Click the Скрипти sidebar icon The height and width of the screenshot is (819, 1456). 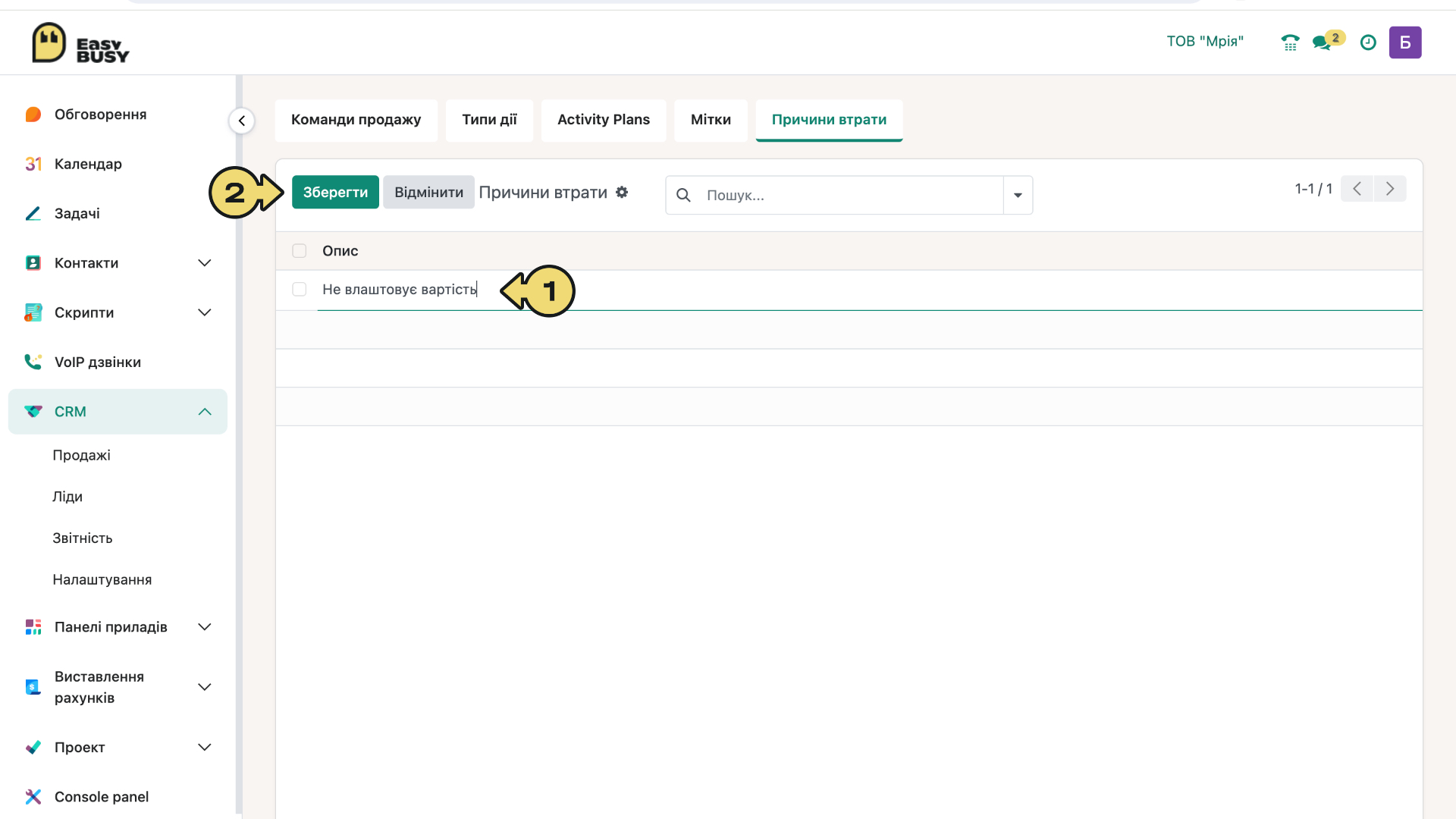(x=33, y=312)
